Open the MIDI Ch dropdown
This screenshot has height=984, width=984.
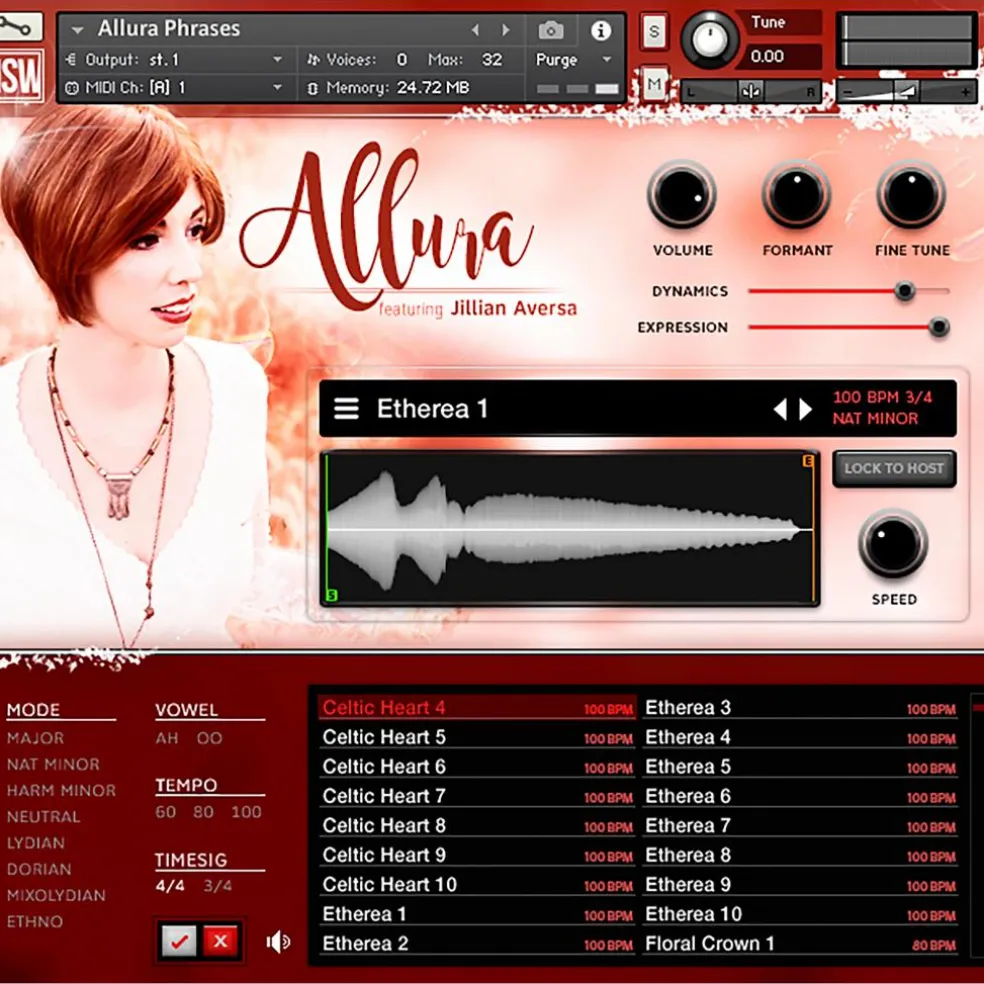pos(277,88)
